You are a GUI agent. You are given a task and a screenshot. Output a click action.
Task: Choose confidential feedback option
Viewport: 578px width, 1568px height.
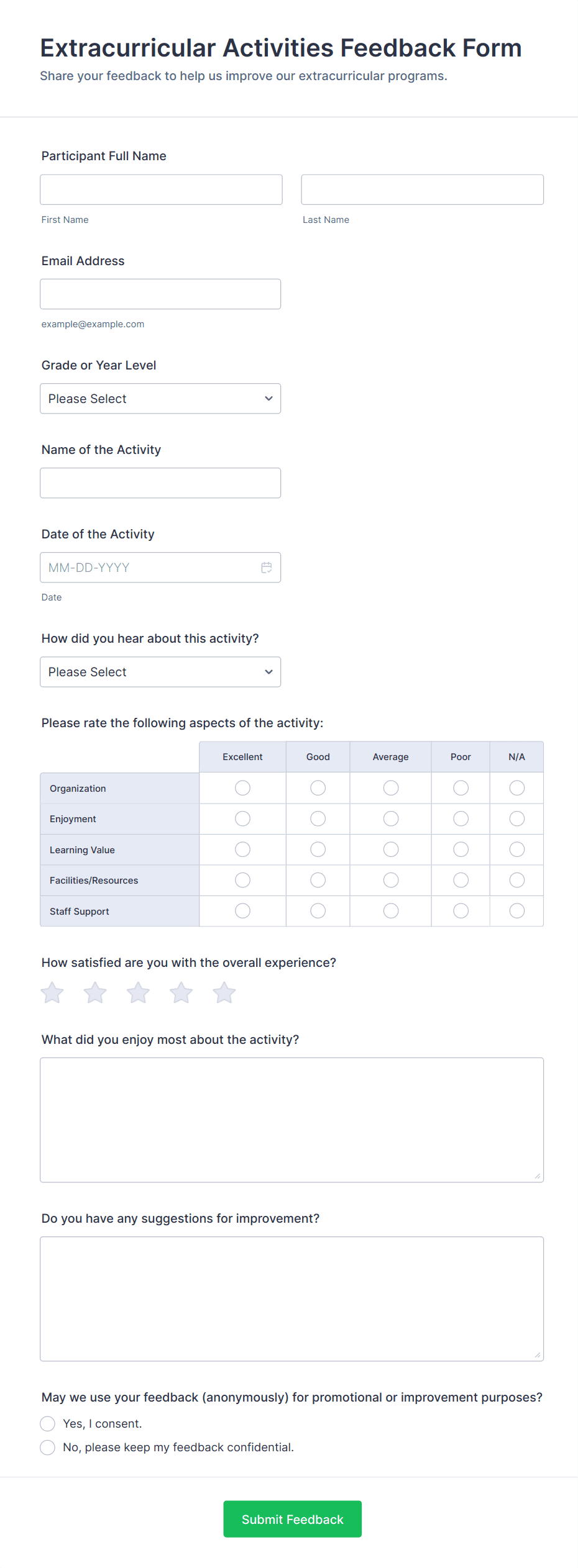[x=48, y=1447]
